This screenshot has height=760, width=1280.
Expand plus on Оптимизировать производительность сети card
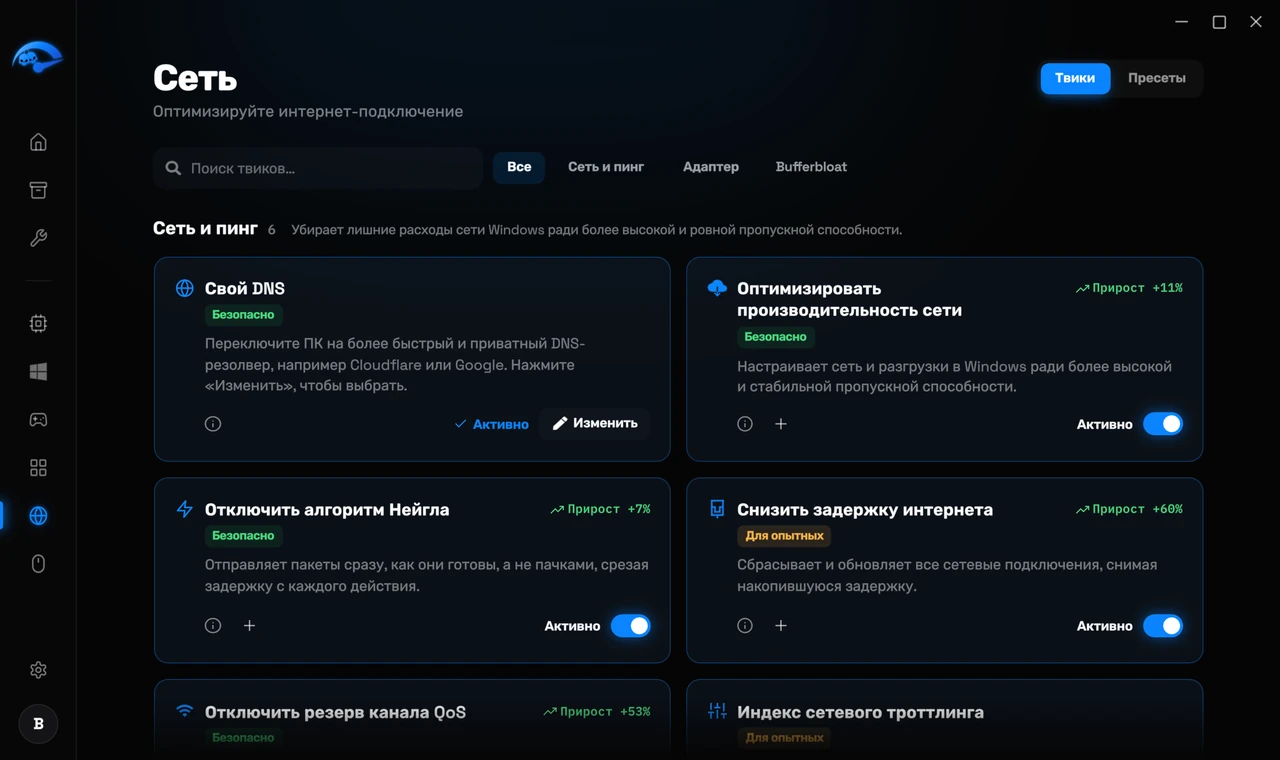coord(781,424)
